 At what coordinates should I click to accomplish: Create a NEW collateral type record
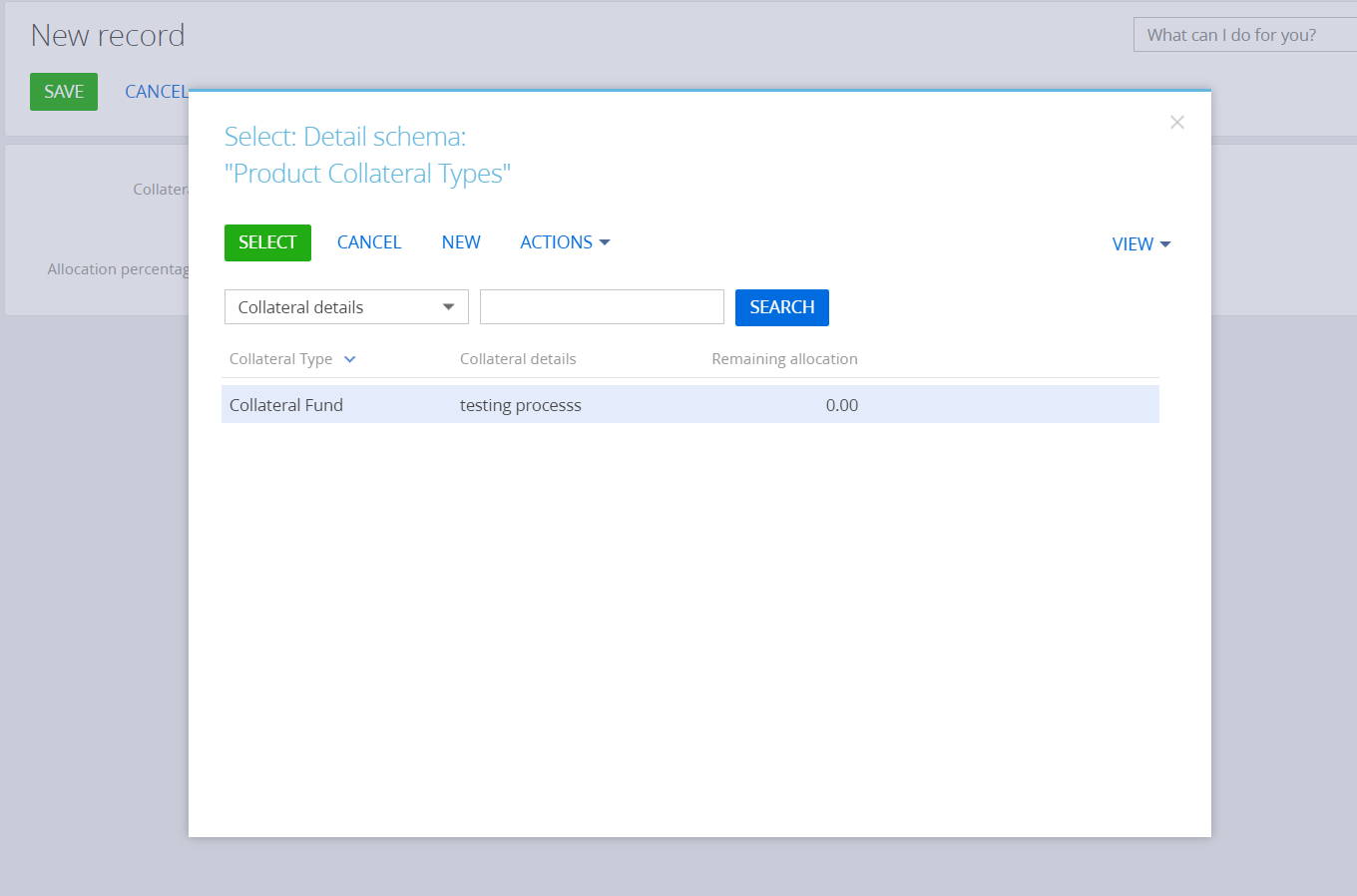(x=461, y=242)
